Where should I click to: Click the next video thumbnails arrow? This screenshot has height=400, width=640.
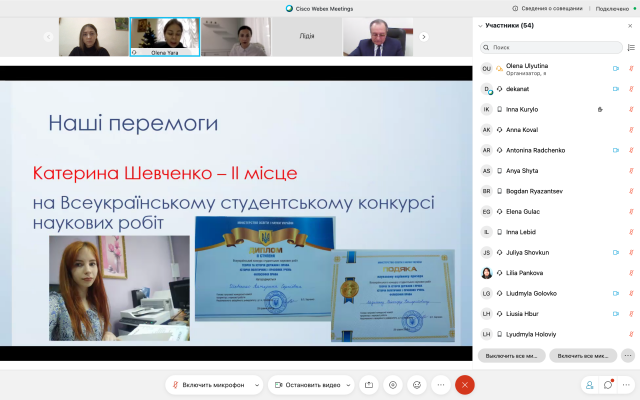tap(424, 37)
